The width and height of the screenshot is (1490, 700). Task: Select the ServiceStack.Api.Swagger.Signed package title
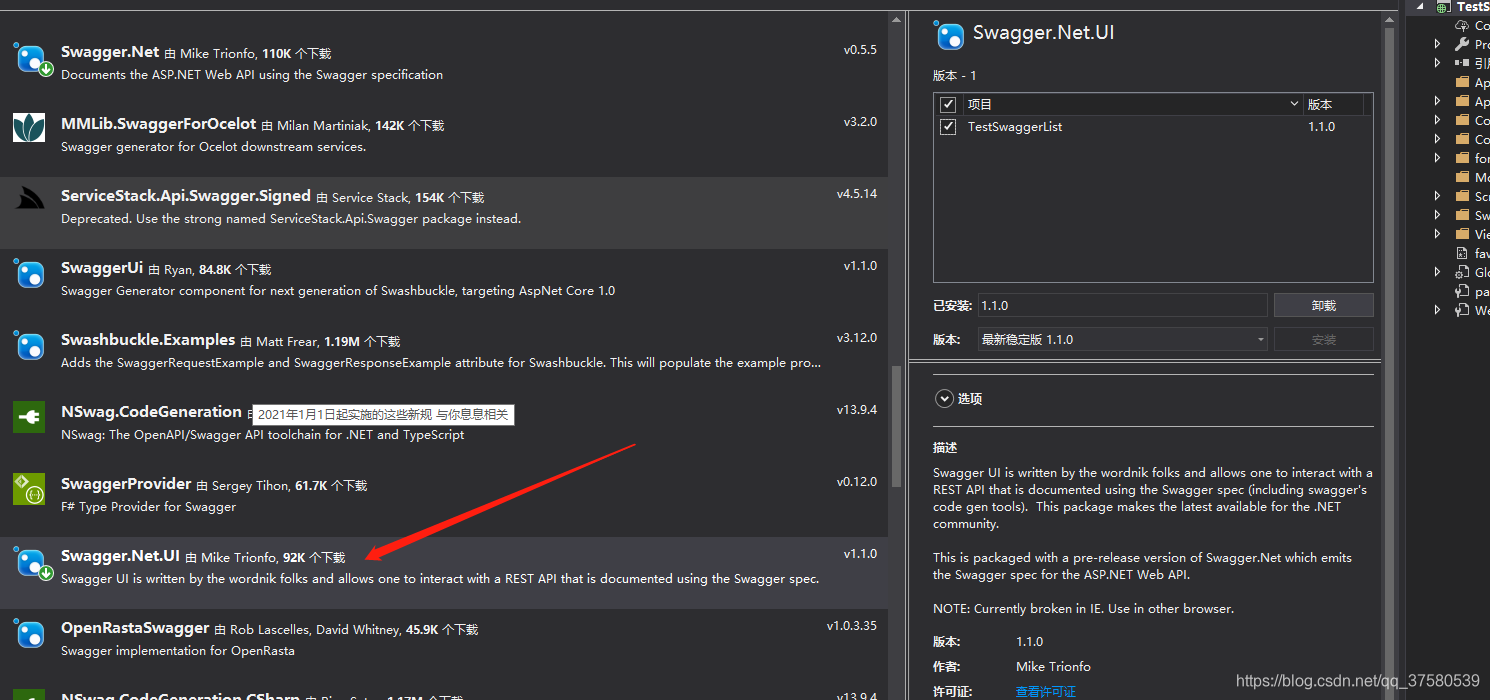[186, 196]
